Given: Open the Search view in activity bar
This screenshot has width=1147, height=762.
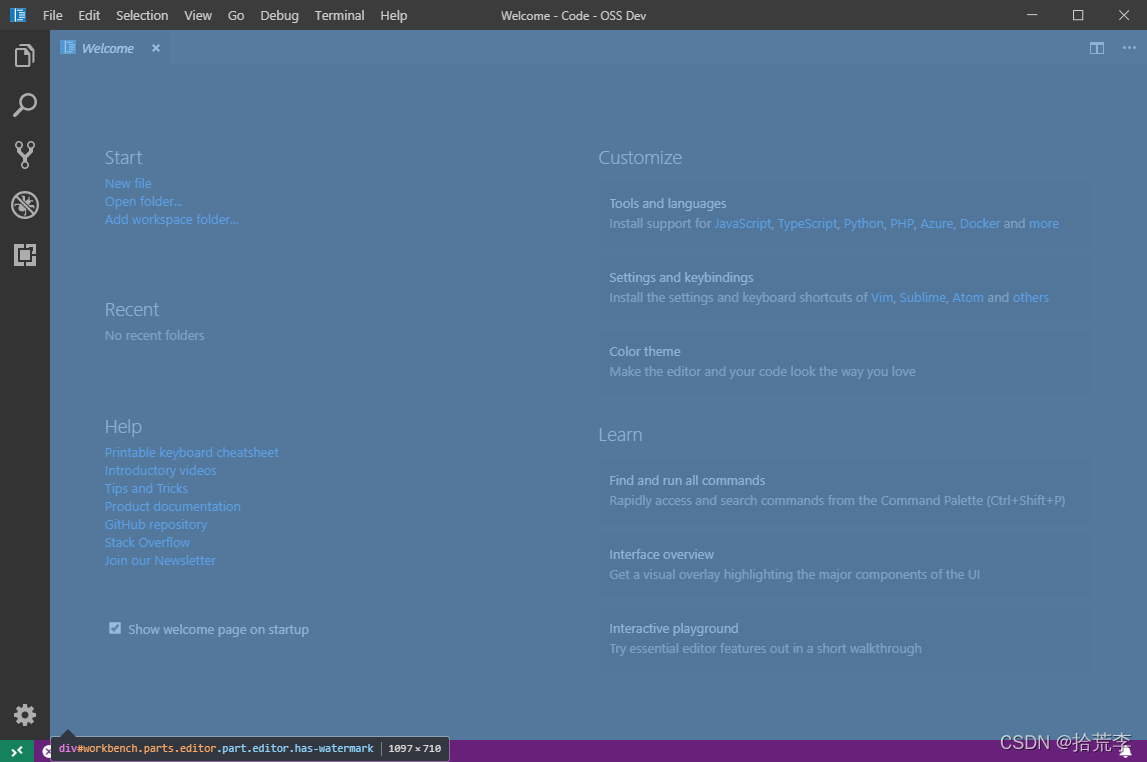Looking at the screenshot, I should click(25, 105).
